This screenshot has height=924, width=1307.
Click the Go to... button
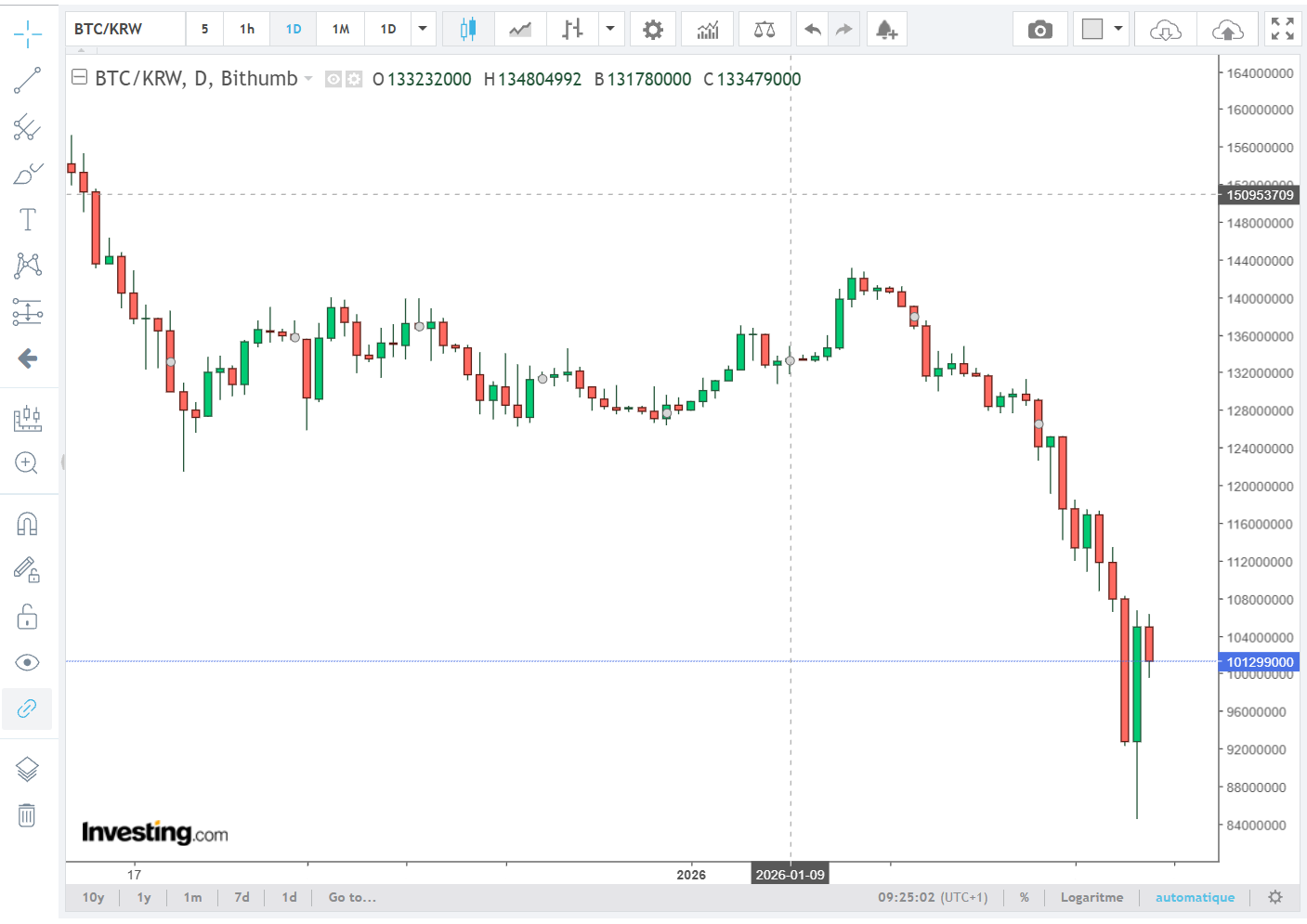point(352,897)
